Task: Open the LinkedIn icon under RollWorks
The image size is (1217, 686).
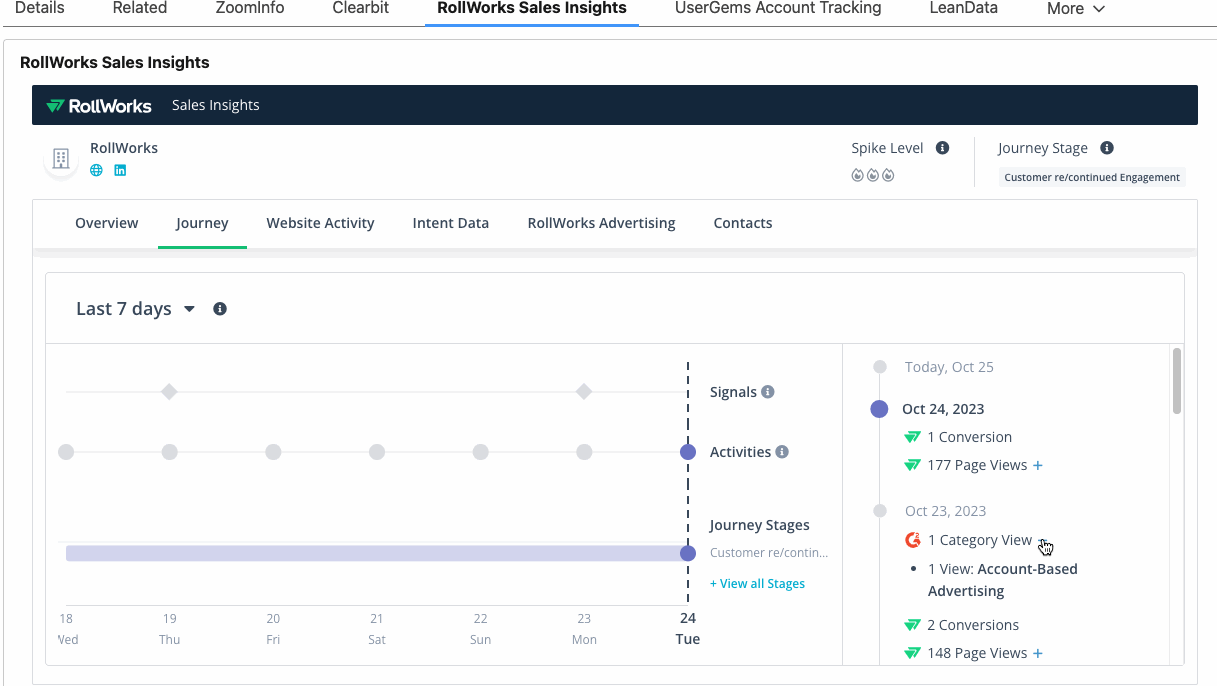Action: click(120, 170)
